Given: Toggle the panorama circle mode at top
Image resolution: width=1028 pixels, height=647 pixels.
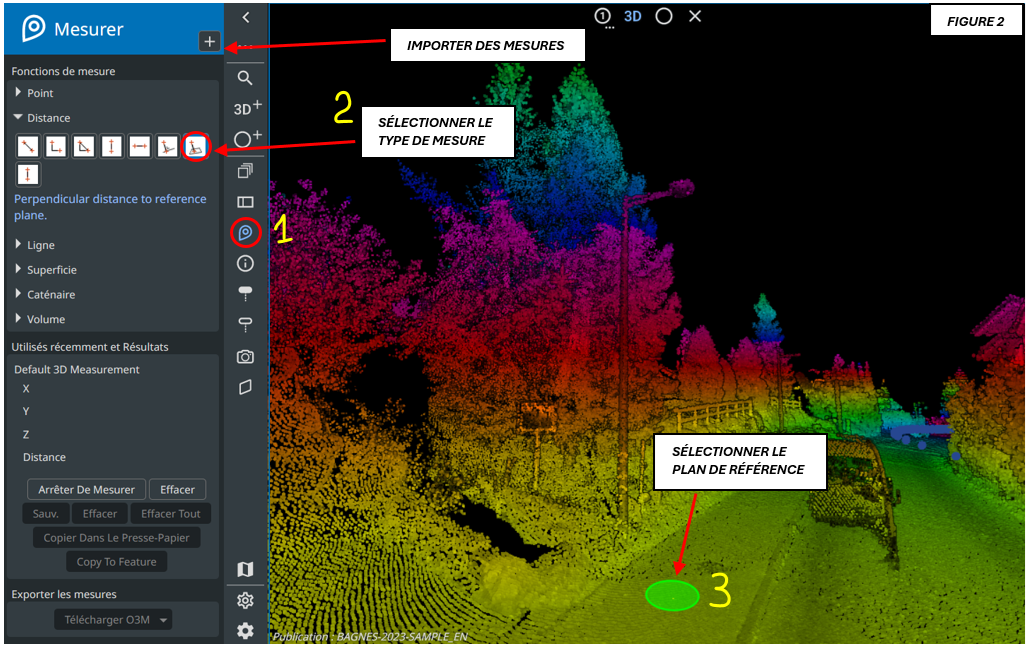Looking at the screenshot, I should tap(663, 16).
